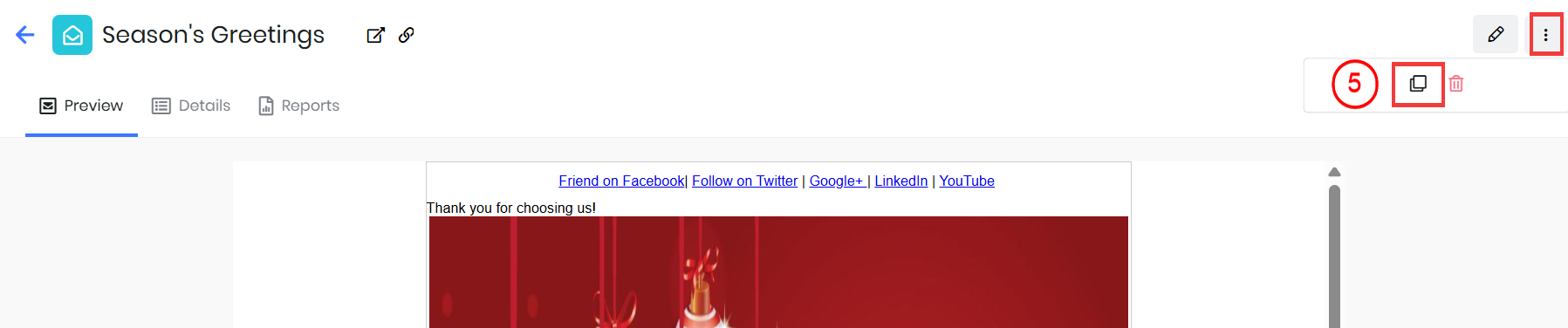
Task: Switch to the Preview tab
Action: point(81,106)
